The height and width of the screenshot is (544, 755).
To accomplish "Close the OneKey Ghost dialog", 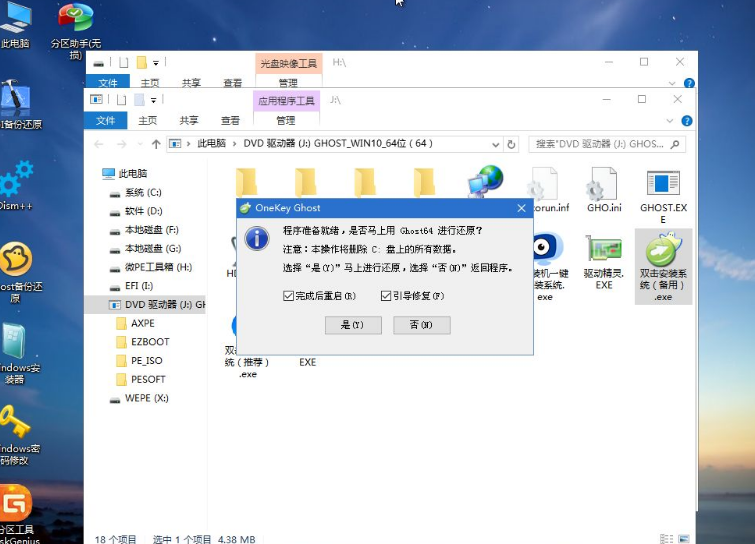I will point(521,208).
